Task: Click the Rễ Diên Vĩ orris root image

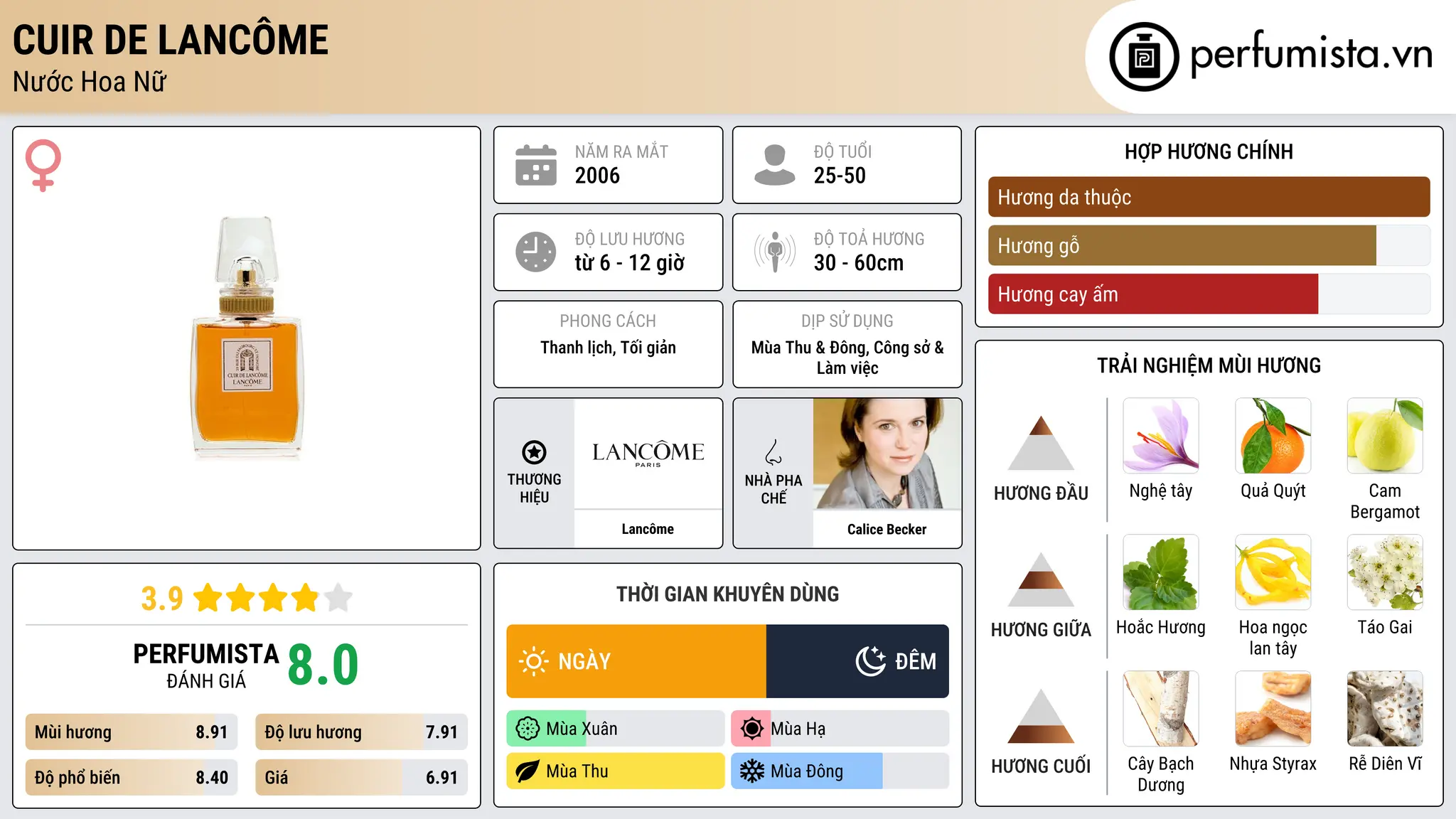Action: (1385, 709)
